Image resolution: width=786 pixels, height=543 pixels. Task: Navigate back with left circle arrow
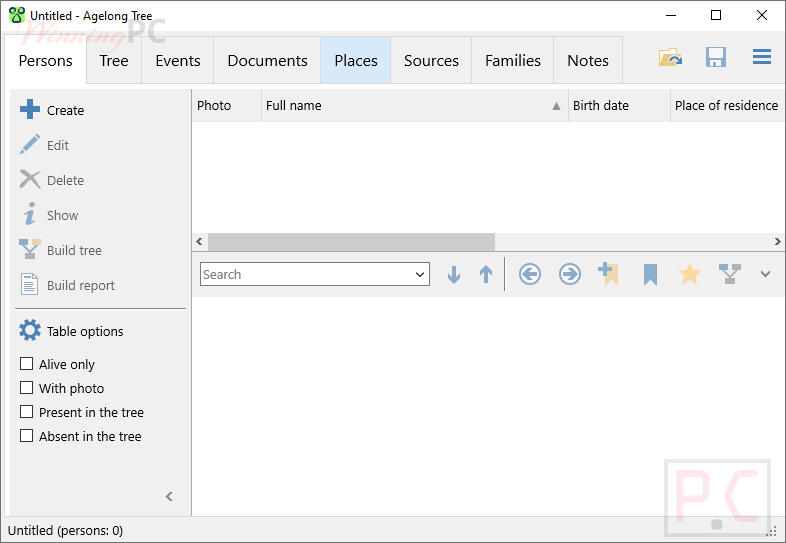[530, 274]
